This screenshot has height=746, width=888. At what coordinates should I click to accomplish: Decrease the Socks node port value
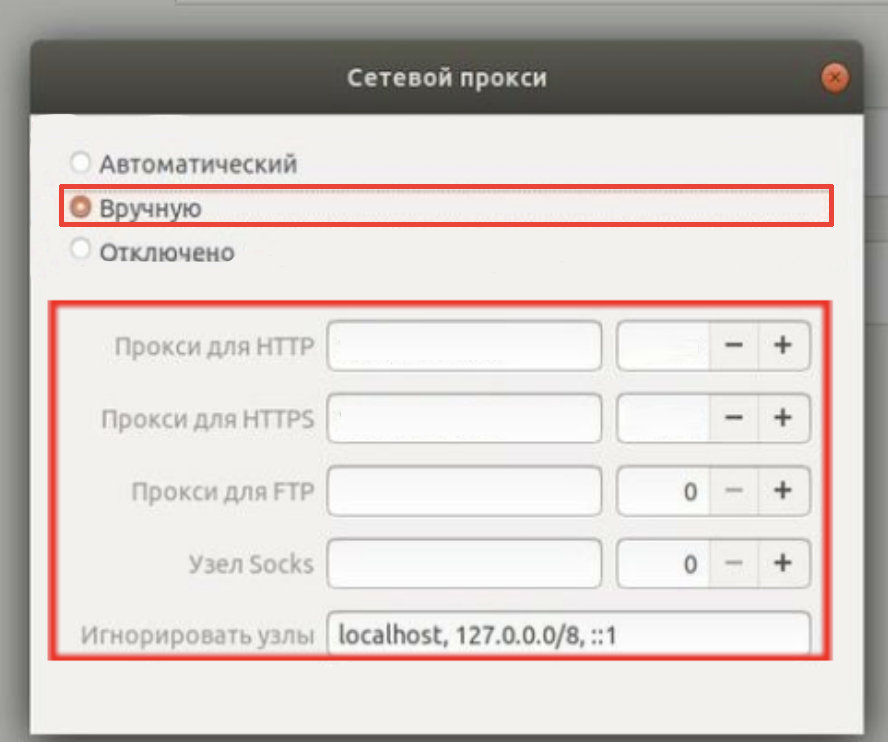click(735, 563)
